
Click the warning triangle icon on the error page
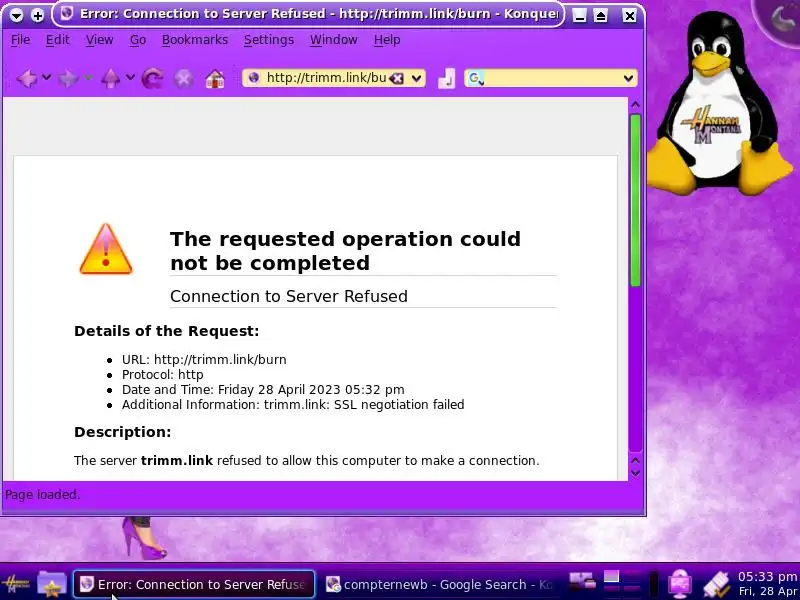click(106, 249)
